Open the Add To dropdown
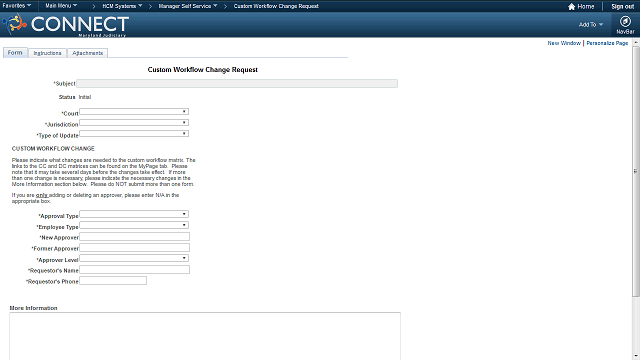Screen dimensions: 640x360 [591, 24]
